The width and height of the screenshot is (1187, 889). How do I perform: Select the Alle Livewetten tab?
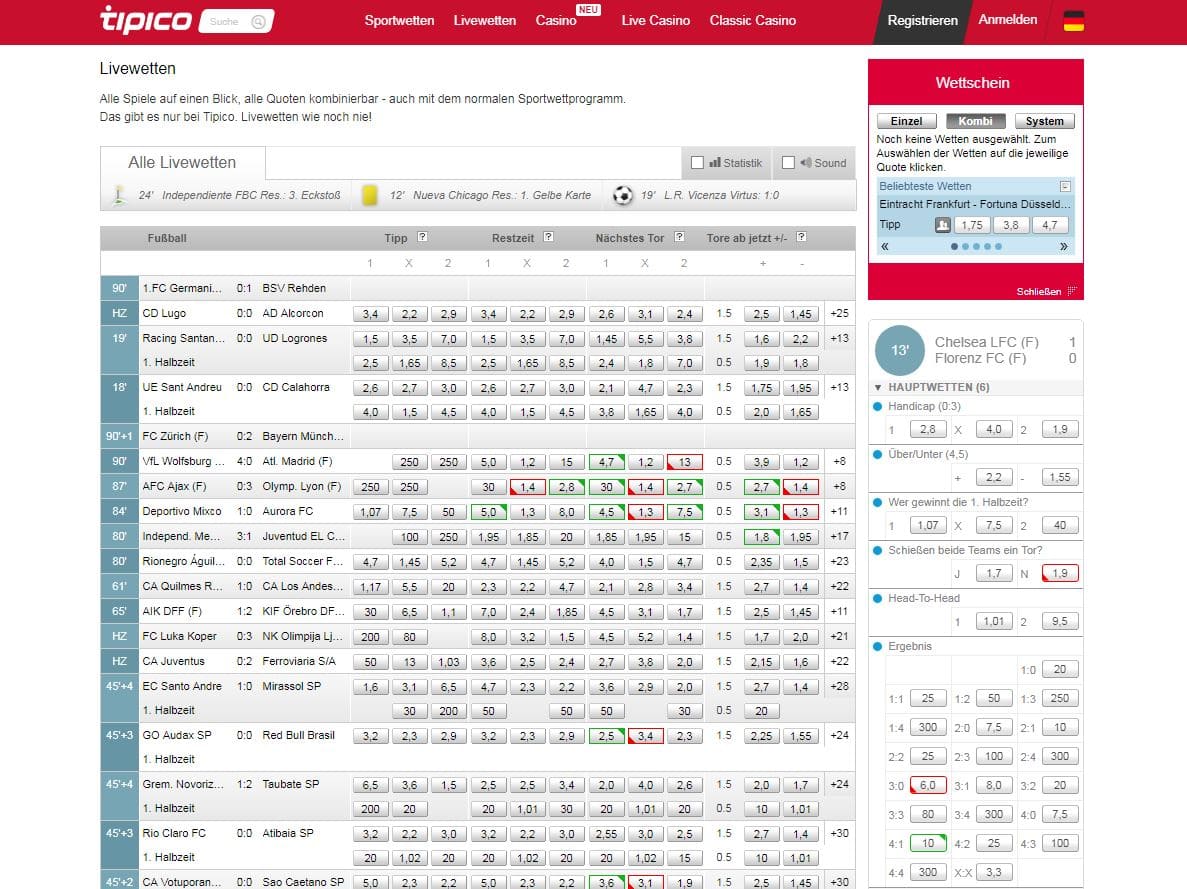(x=182, y=162)
